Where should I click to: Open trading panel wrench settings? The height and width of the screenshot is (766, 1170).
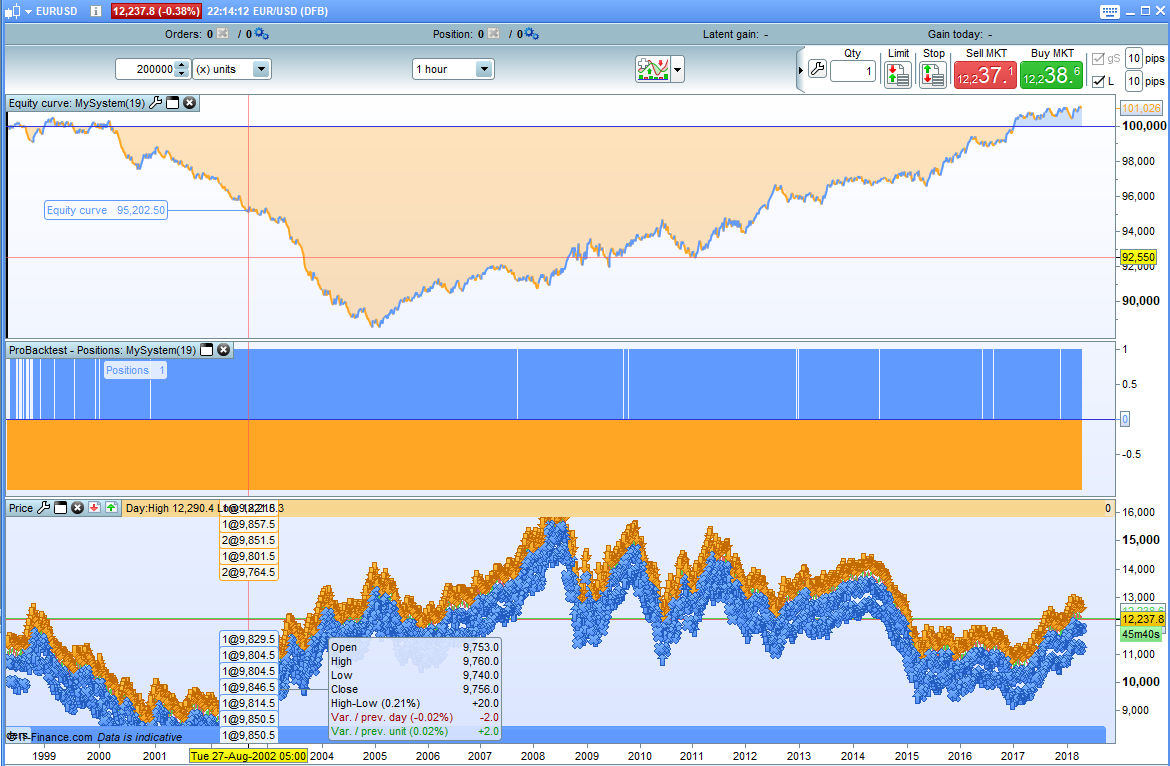click(x=817, y=69)
